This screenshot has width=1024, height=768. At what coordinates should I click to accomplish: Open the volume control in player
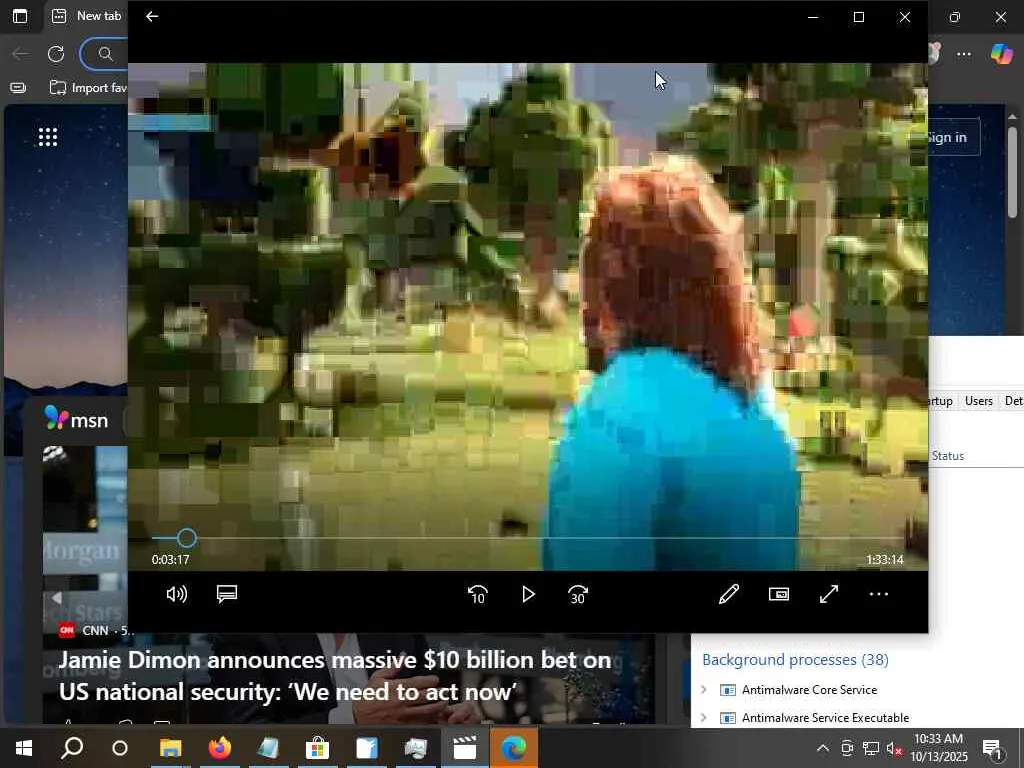pyautogui.click(x=176, y=594)
